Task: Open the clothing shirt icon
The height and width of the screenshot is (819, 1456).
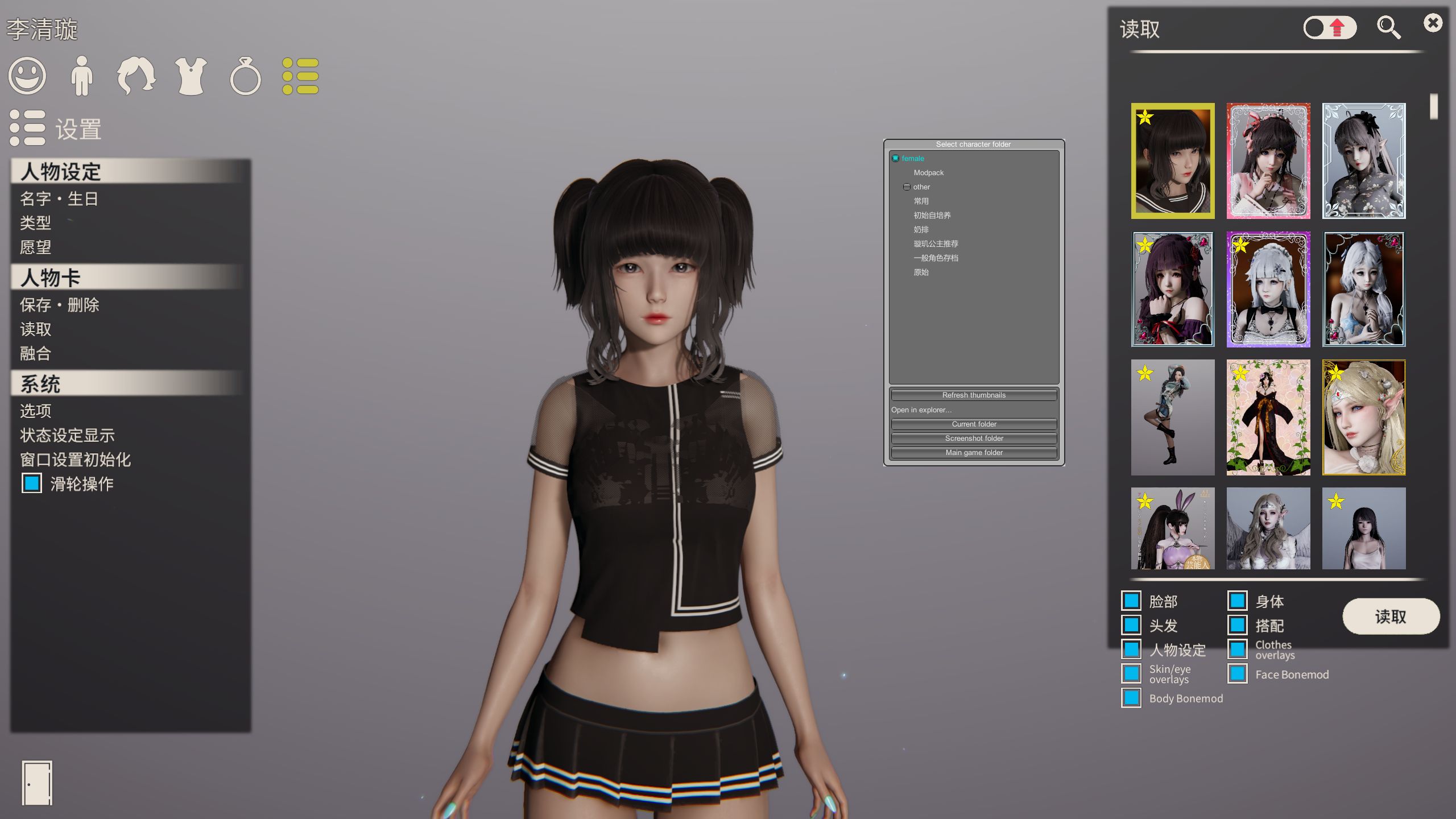Action: pyautogui.click(x=191, y=76)
